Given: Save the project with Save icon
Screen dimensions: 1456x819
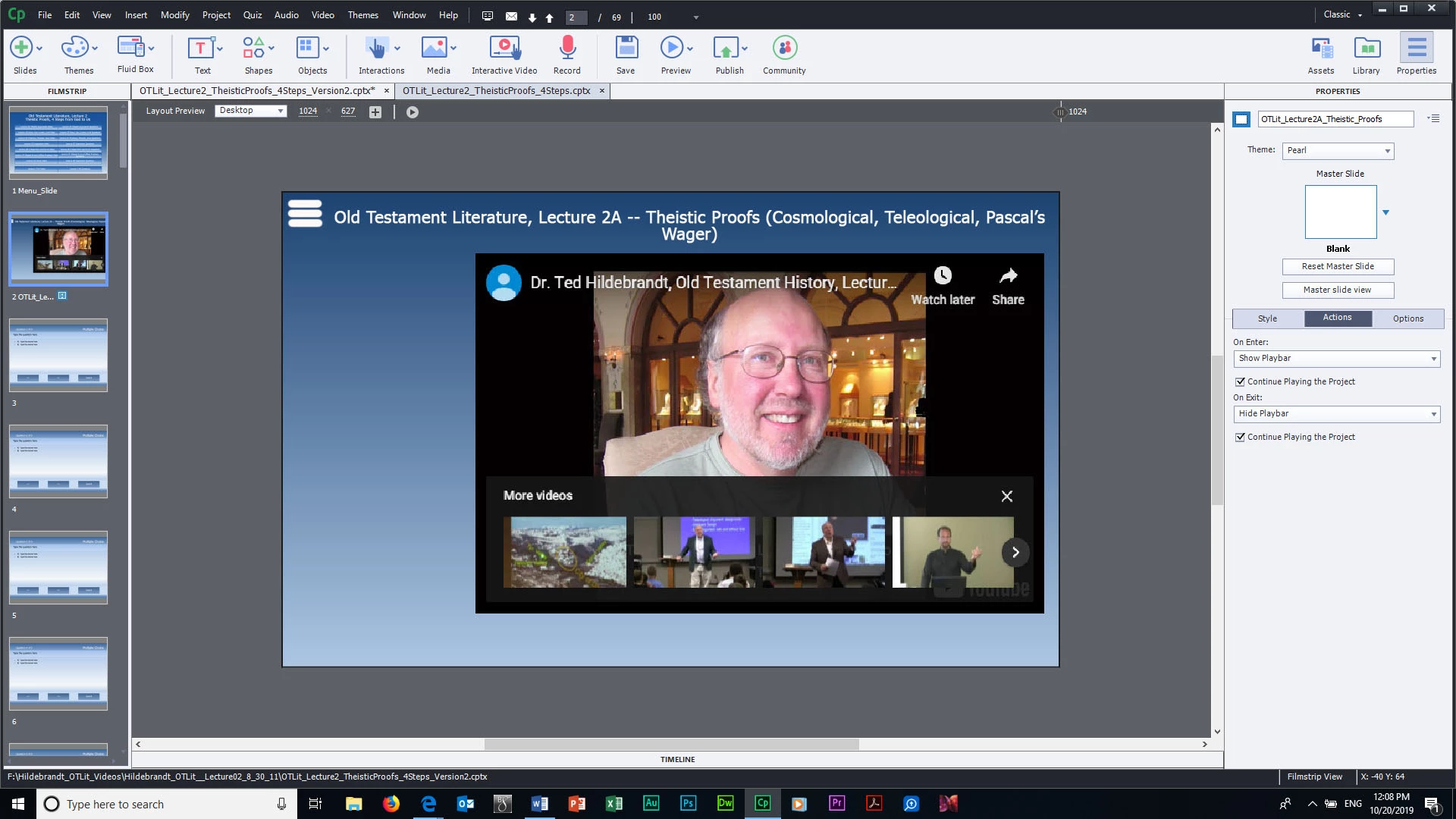Looking at the screenshot, I should tap(626, 49).
